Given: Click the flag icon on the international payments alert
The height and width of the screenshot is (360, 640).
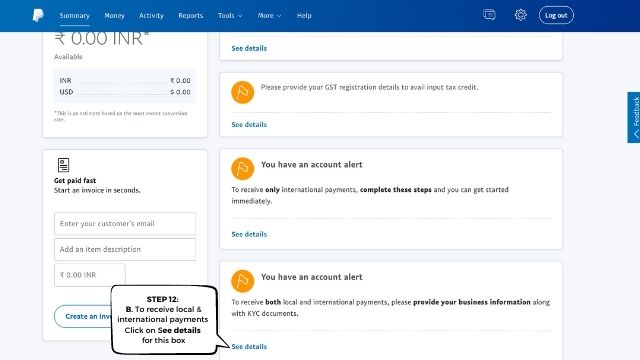Looking at the screenshot, I should (242, 169).
